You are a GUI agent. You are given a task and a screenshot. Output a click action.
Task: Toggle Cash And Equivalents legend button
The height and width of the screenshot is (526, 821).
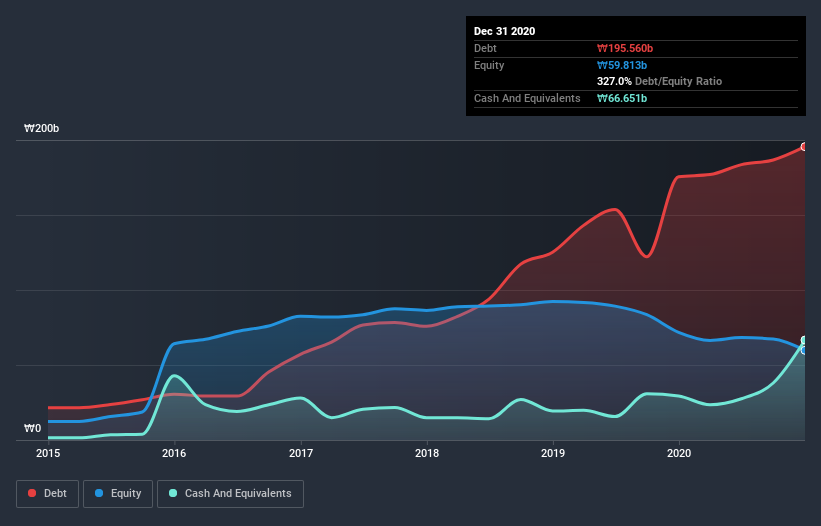(x=230, y=494)
